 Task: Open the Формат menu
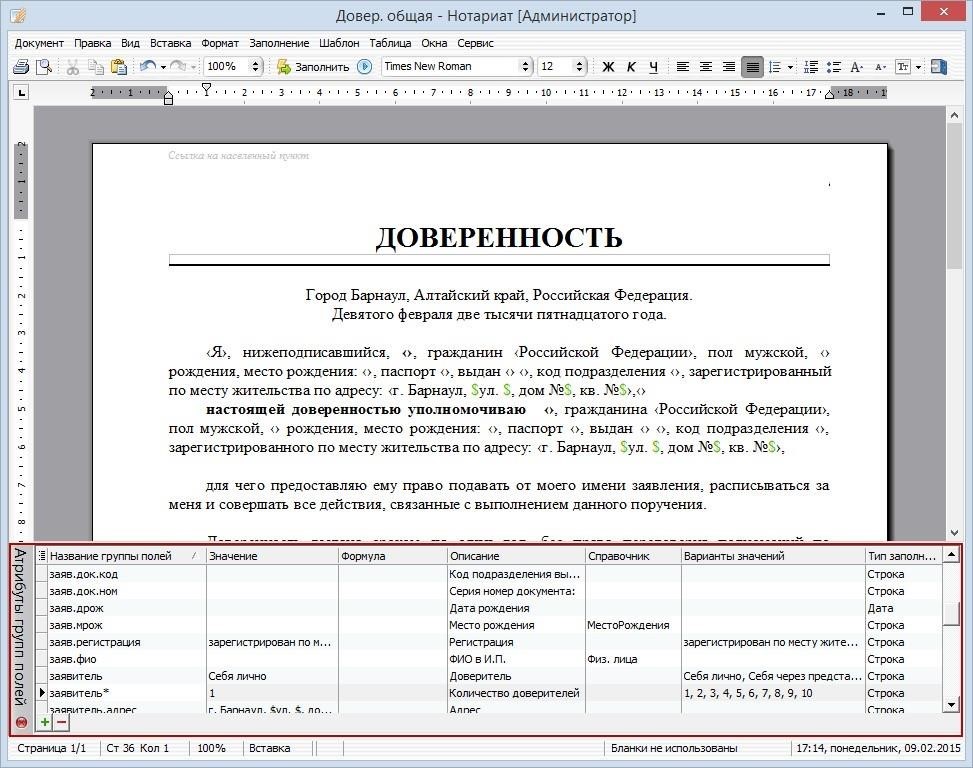click(x=220, y=43)
